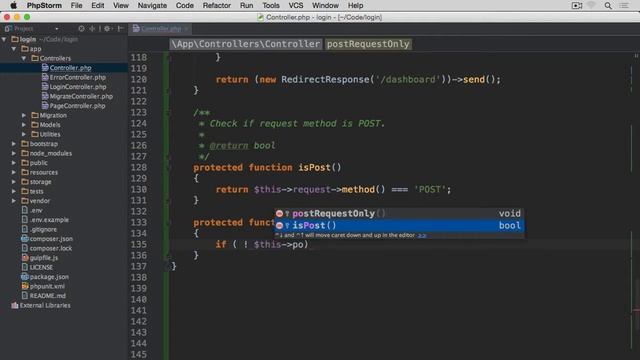The height and width of the screenshot is (360, 640).
Task: Click the \App\Controllers\Controller breadcrumb
Action: (245, 44)
